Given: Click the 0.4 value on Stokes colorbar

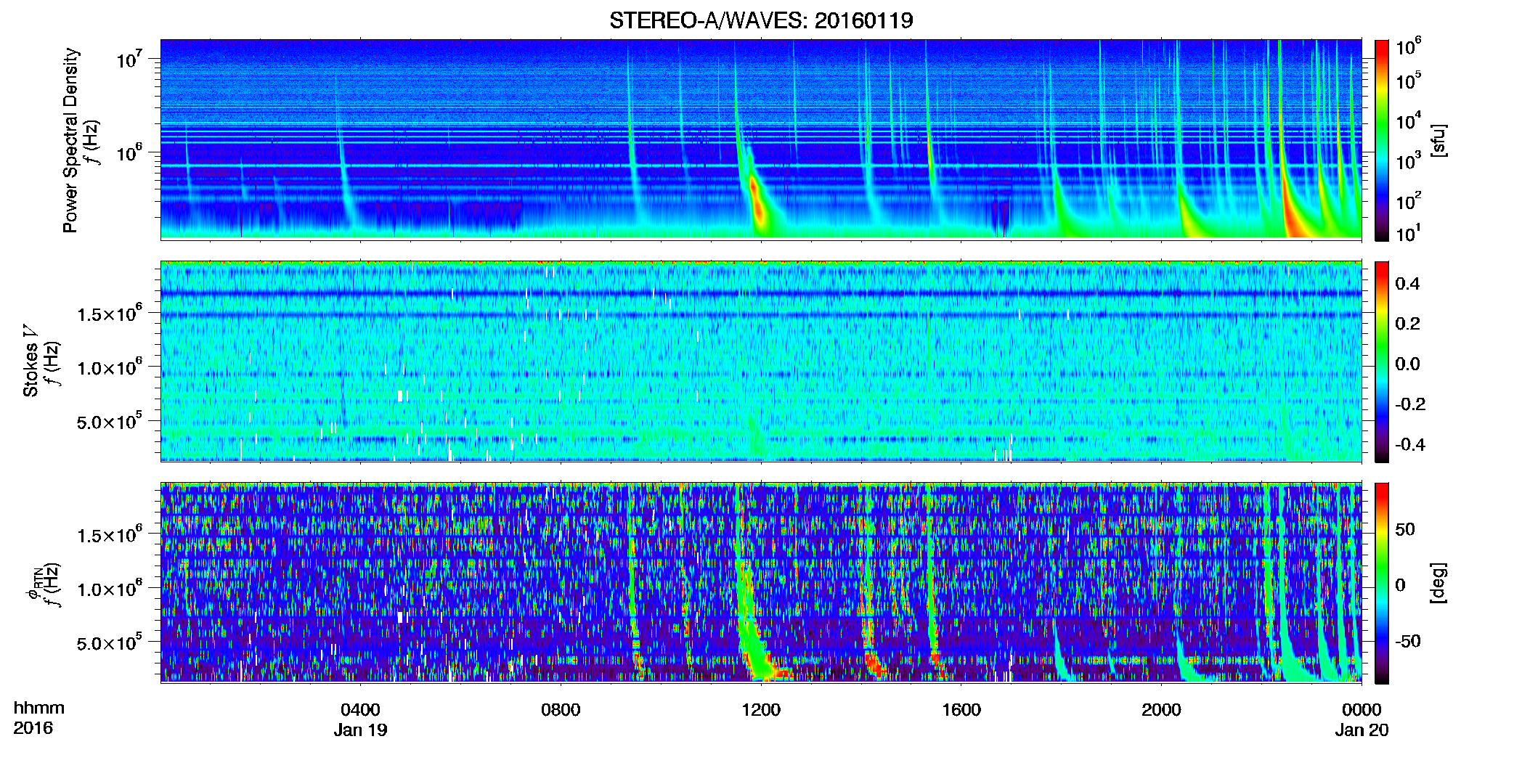Looking at the screenshot, I should tap(1407, 284).
